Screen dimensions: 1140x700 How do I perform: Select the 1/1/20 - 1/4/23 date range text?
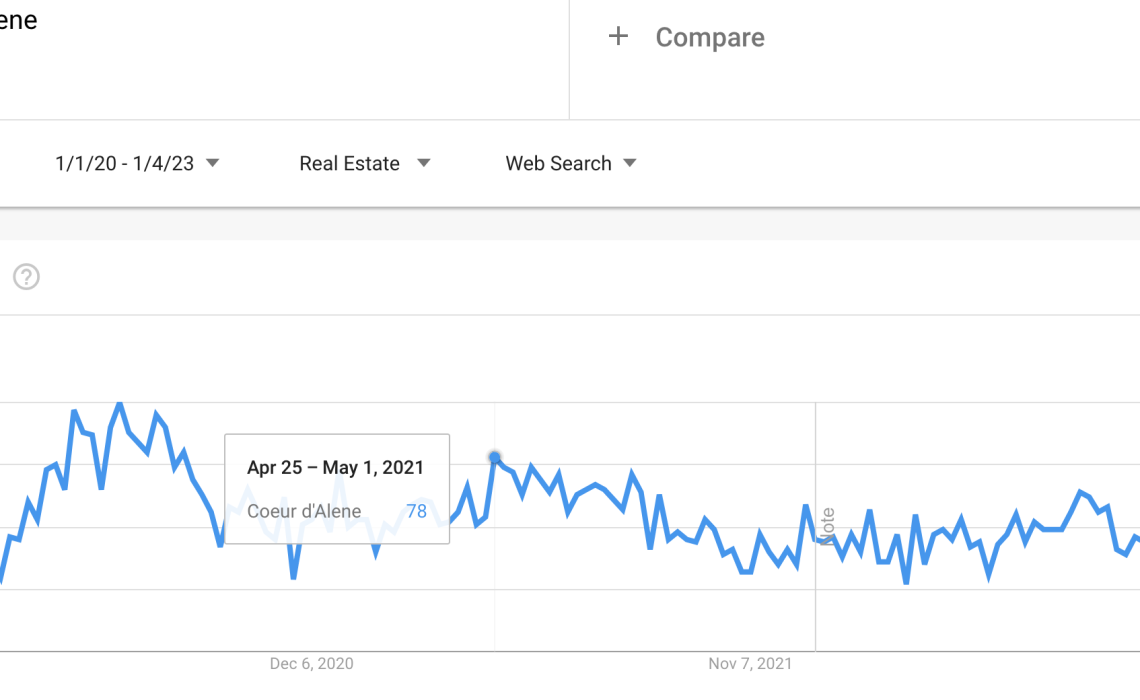[124, 164]
